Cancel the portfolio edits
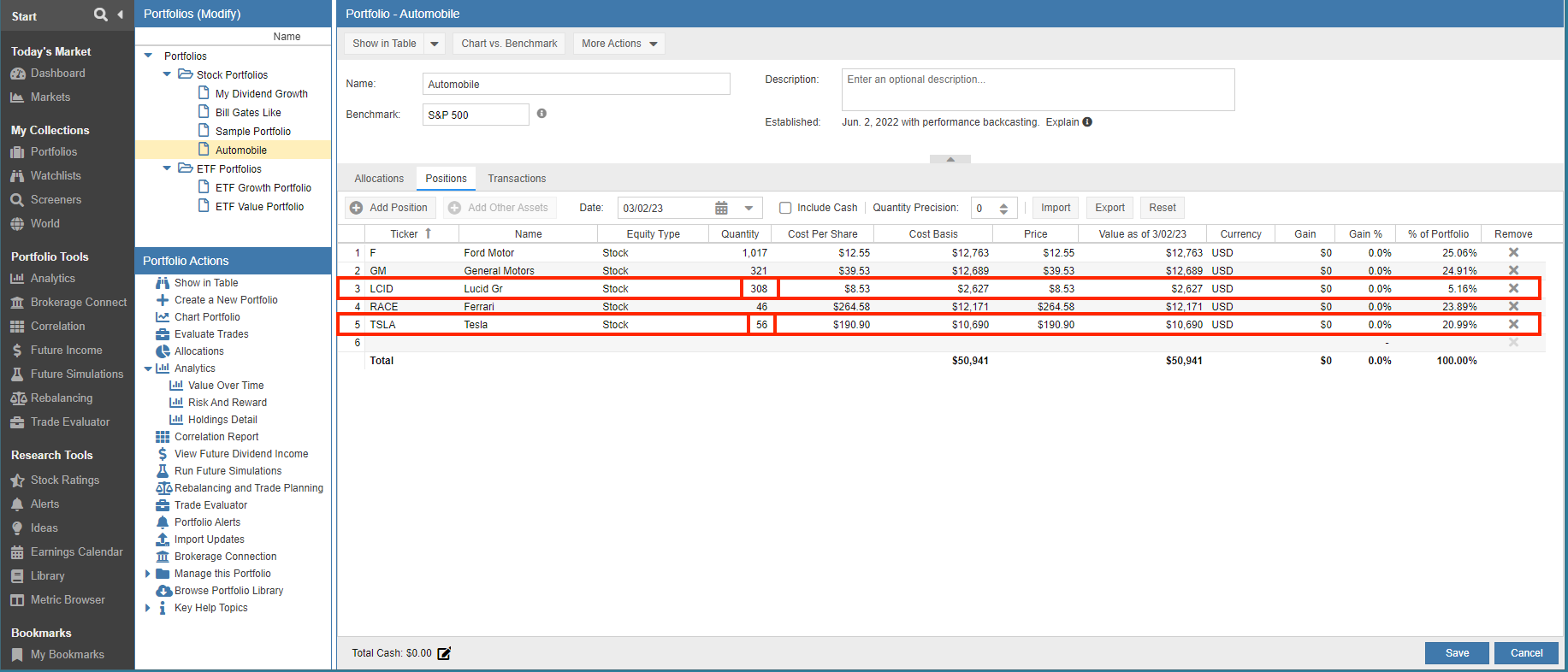Image resolution: width=1568 pixels, height=672 pixels. pos(1526,653)
